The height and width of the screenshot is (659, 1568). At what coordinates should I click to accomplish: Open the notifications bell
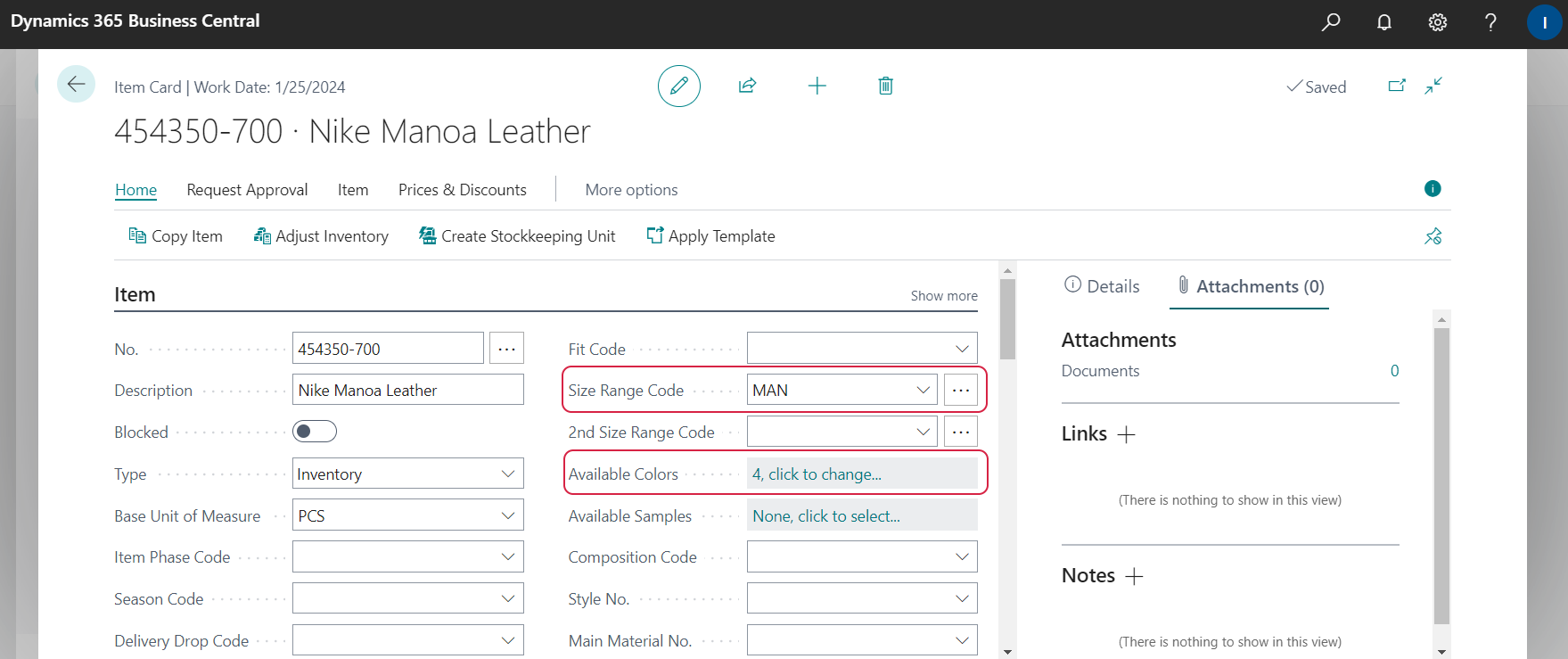click(x=1384, y=21)
